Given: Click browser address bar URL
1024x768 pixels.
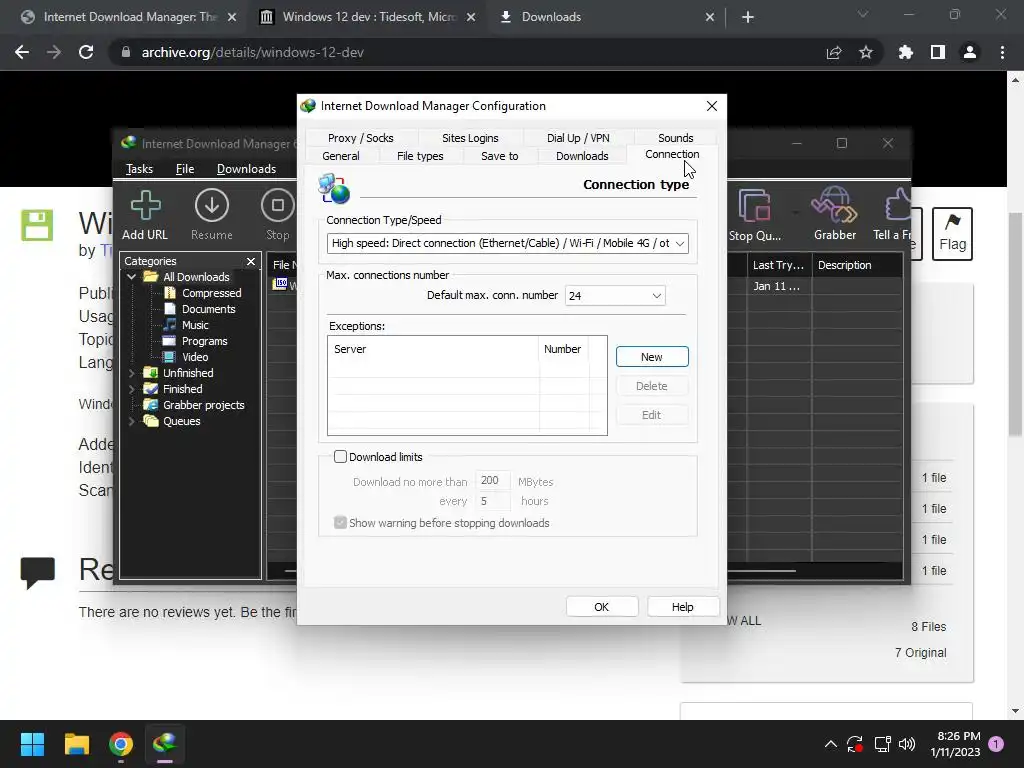Looking at the screenshot, I should point(253,52).
